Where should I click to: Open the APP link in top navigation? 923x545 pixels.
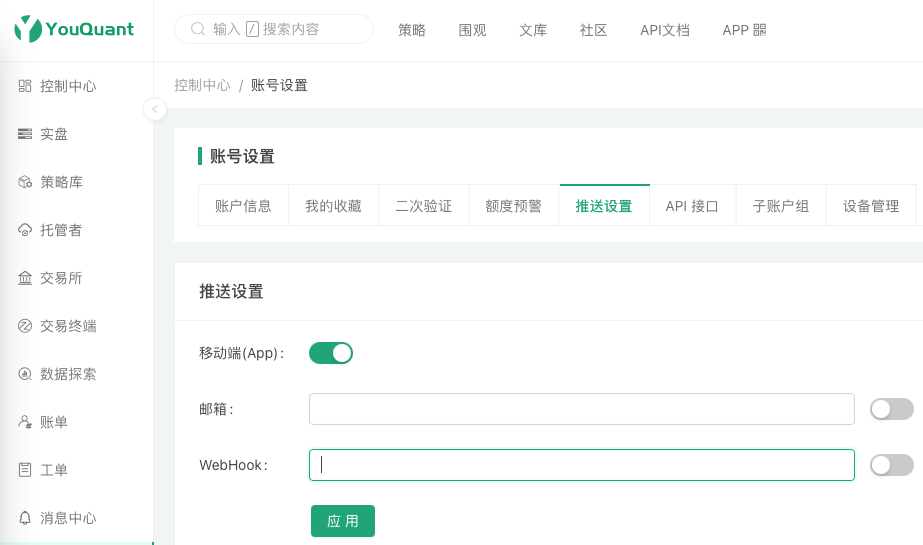pos(744,30)
